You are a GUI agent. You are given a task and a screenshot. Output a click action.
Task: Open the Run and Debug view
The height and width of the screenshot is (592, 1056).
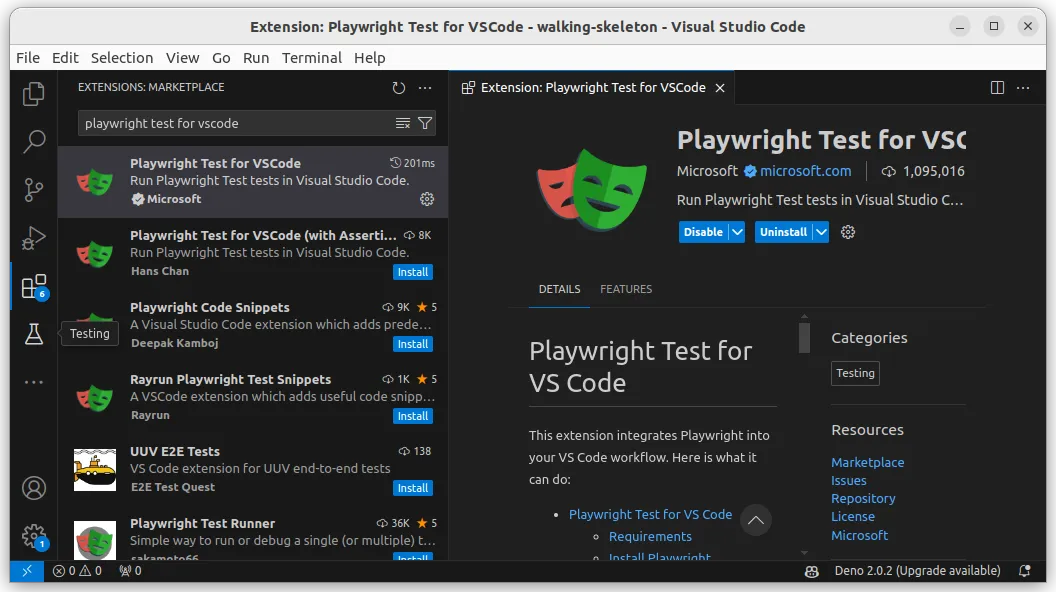click(x=33, y=238)
